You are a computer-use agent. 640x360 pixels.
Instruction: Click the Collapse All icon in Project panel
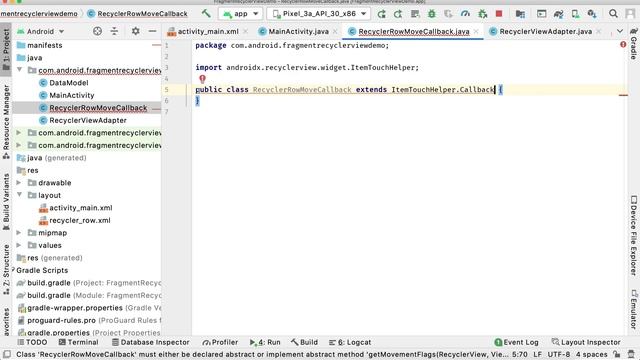coord(114,31)
